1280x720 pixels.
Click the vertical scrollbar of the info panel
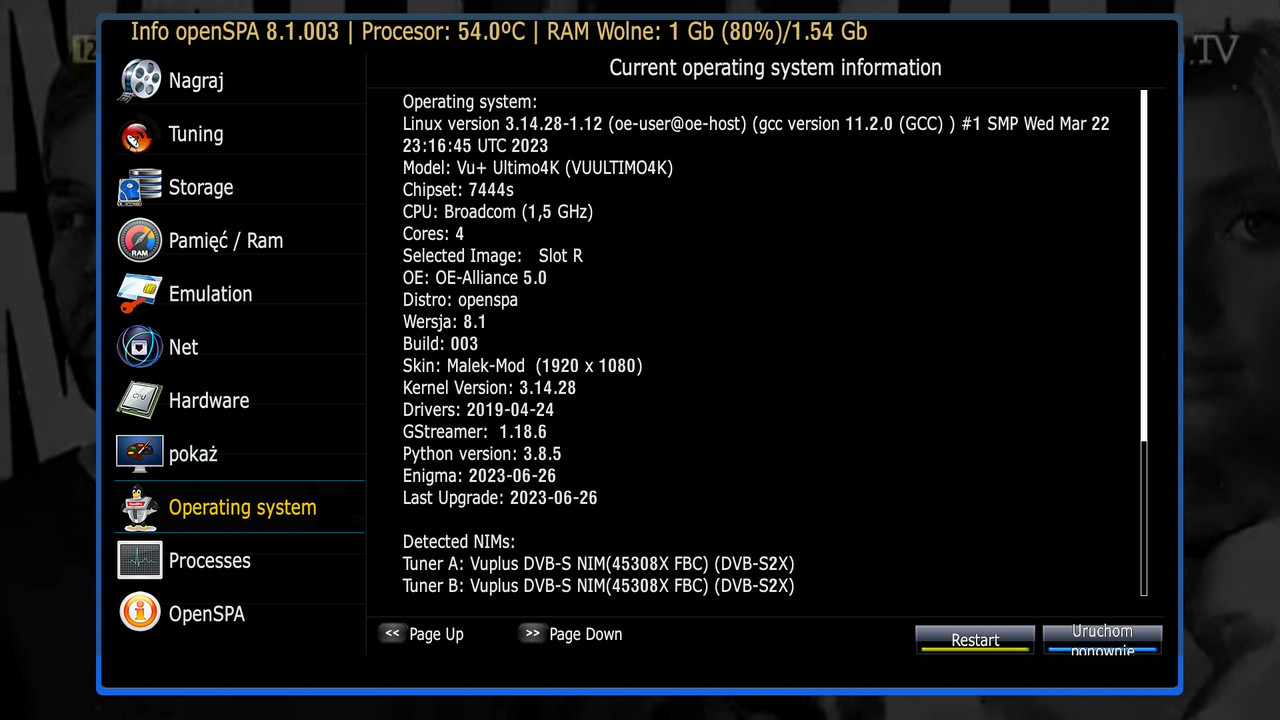point(1144,342)
